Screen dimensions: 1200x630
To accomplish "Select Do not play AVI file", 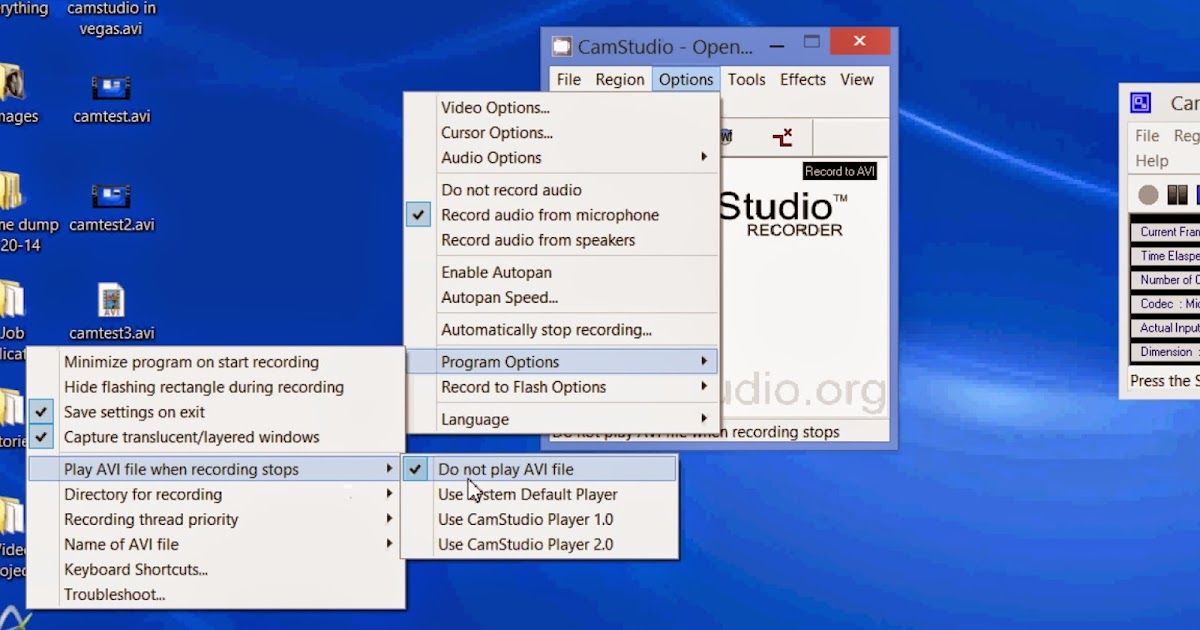I will click(x=540, y=469).
